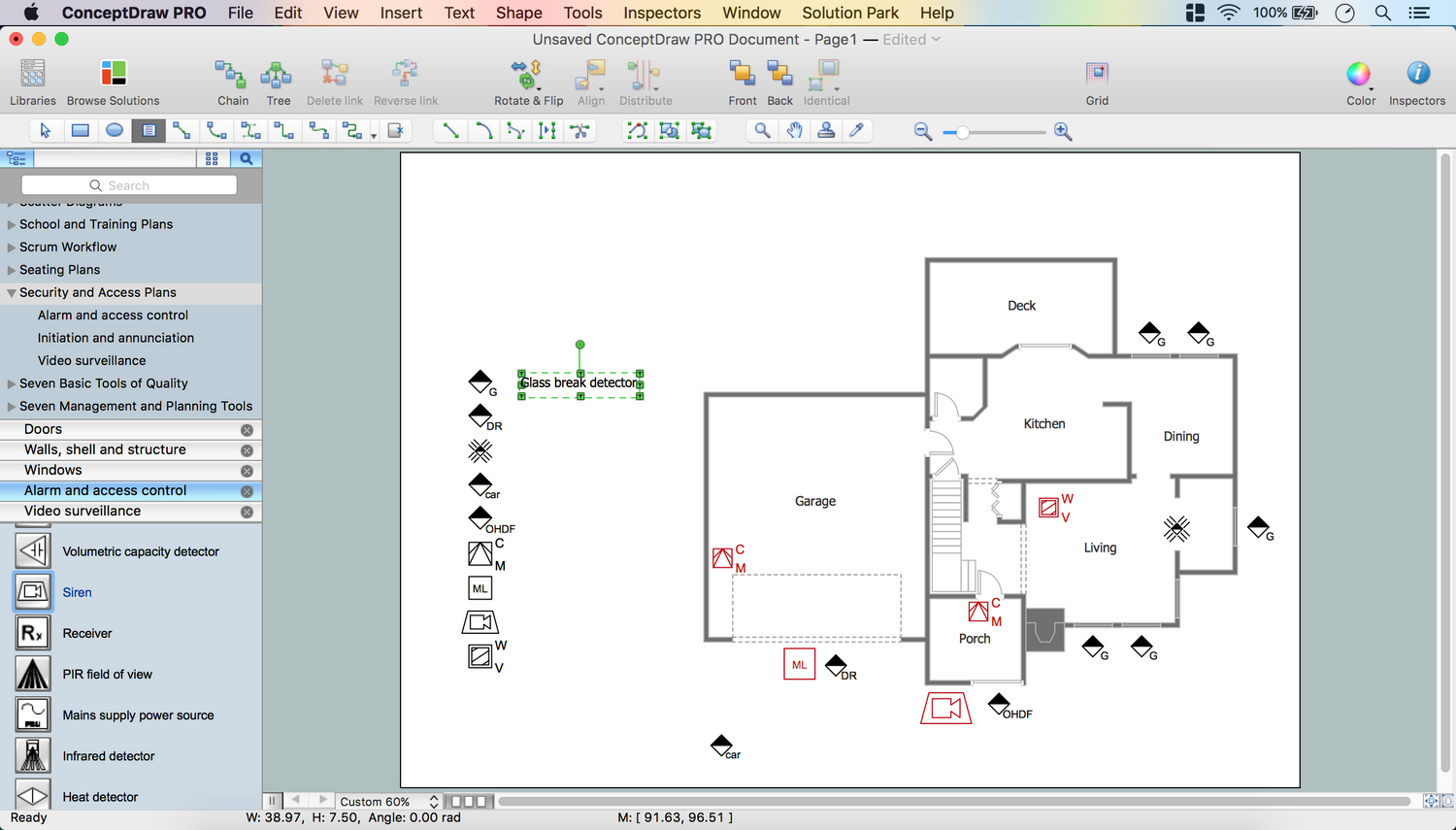Open Initiation and annunciation library
The width and height of the screenshot is (1456, 830).
[x=116, y=338]
